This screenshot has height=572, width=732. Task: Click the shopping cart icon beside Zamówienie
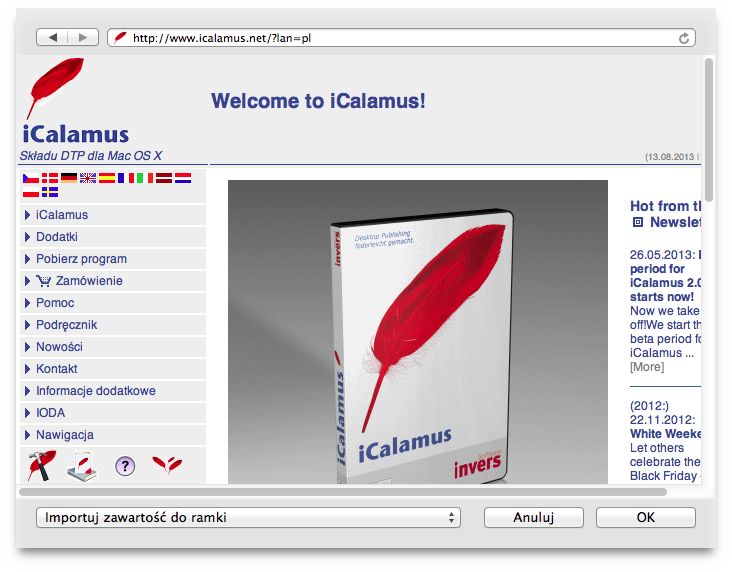coord(44,281)
